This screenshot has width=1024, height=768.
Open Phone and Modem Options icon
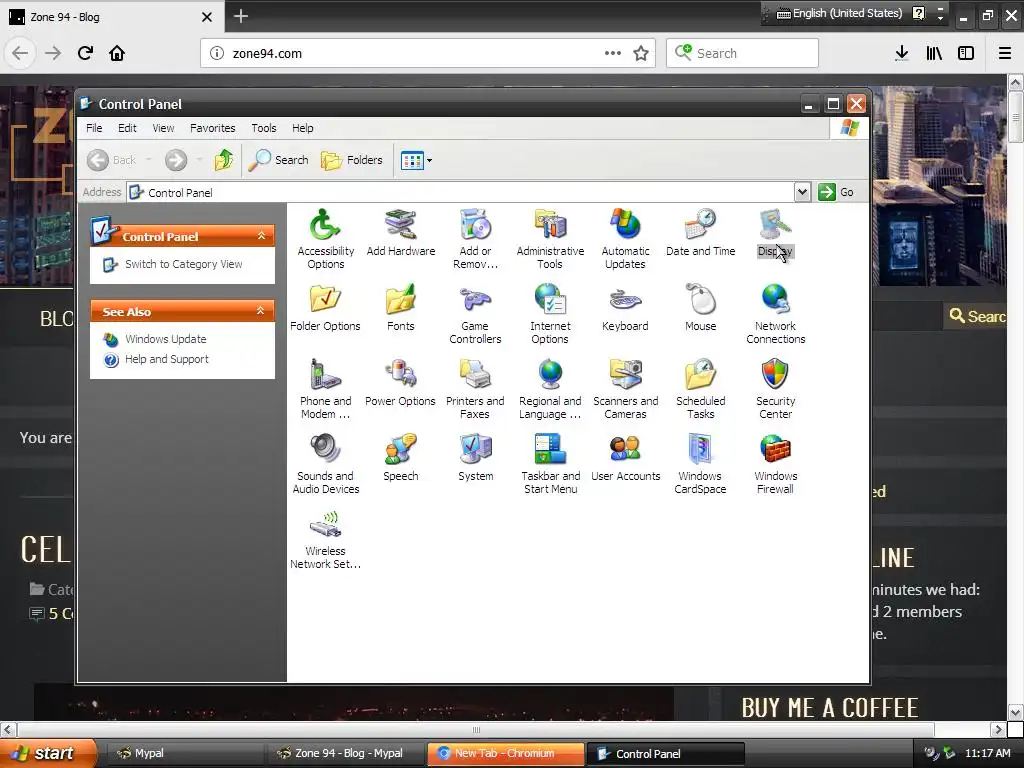(325, 388)
